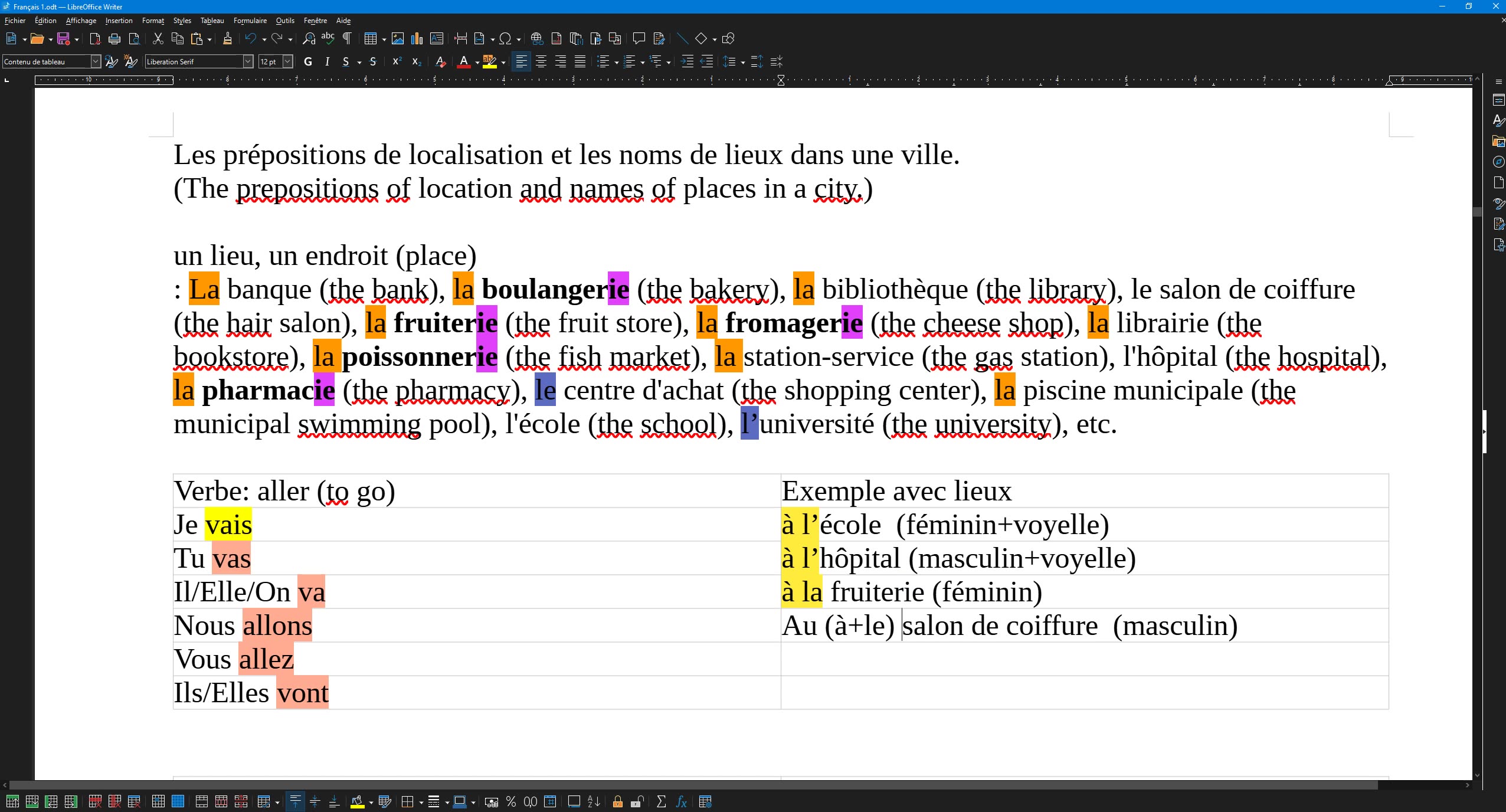The width and height of the screenshot is (1506, 812).
Task: Insert the Sum formula for the table
Action: 661,802
